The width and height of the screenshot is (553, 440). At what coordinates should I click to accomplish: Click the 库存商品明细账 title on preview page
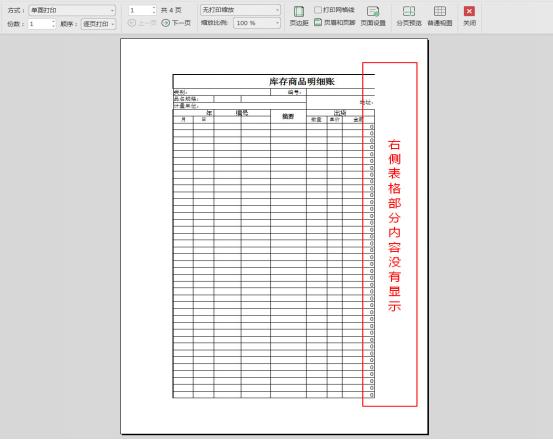coord(302,82)
